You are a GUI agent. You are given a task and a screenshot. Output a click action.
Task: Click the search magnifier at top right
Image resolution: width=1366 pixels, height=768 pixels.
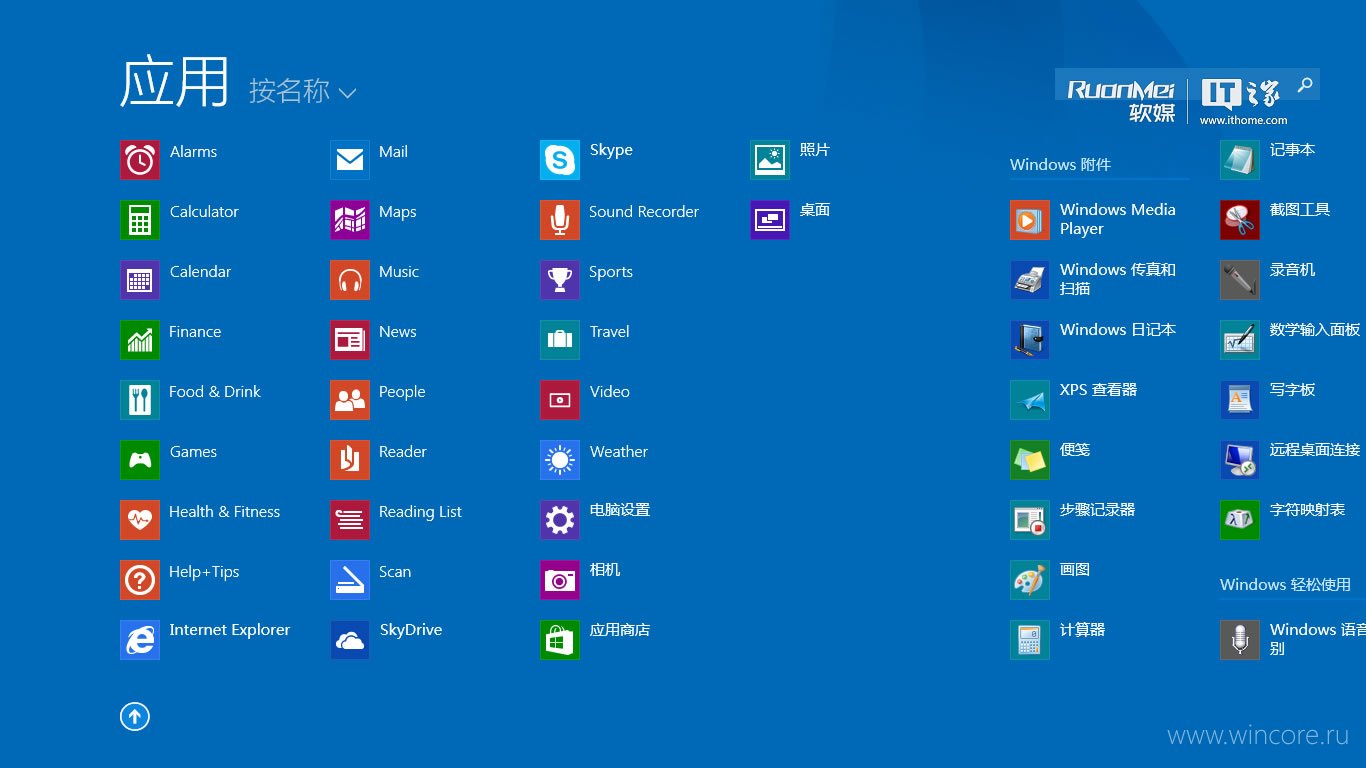pyautogui.click(x=1305, y=85)
